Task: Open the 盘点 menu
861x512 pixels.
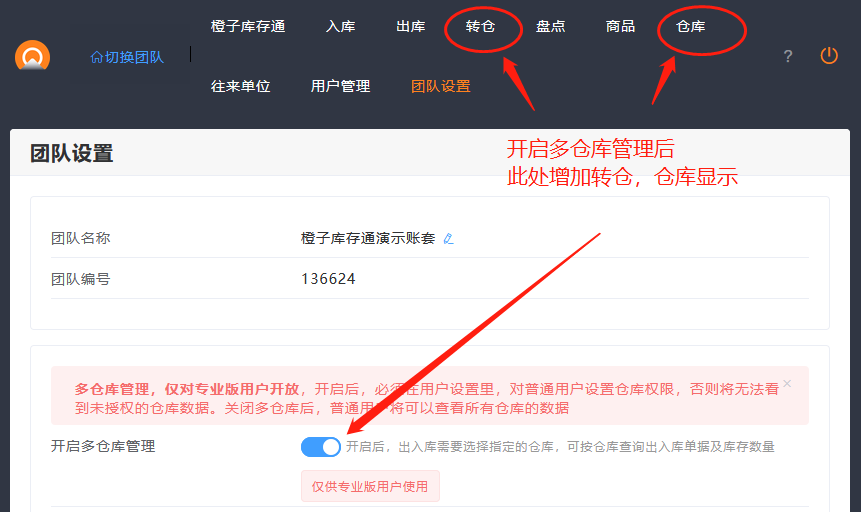Action: point(550,27)
